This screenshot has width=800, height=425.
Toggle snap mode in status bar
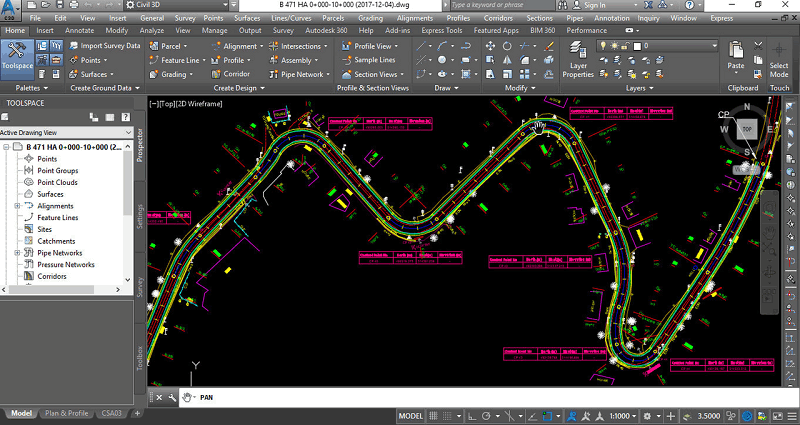pyautogui.click(x=447, y=416)
